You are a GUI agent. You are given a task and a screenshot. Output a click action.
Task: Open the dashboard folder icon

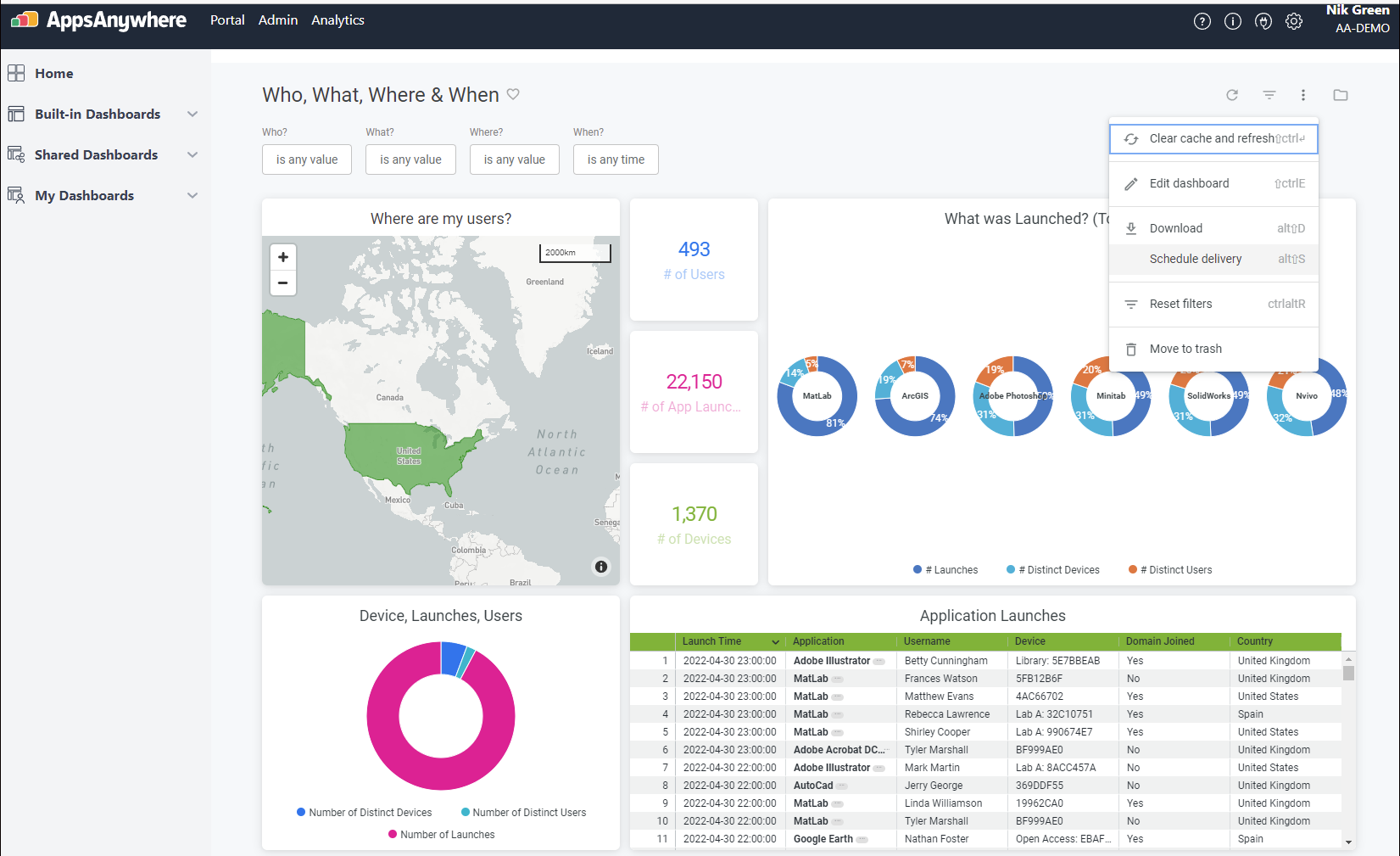[1340, 95]
